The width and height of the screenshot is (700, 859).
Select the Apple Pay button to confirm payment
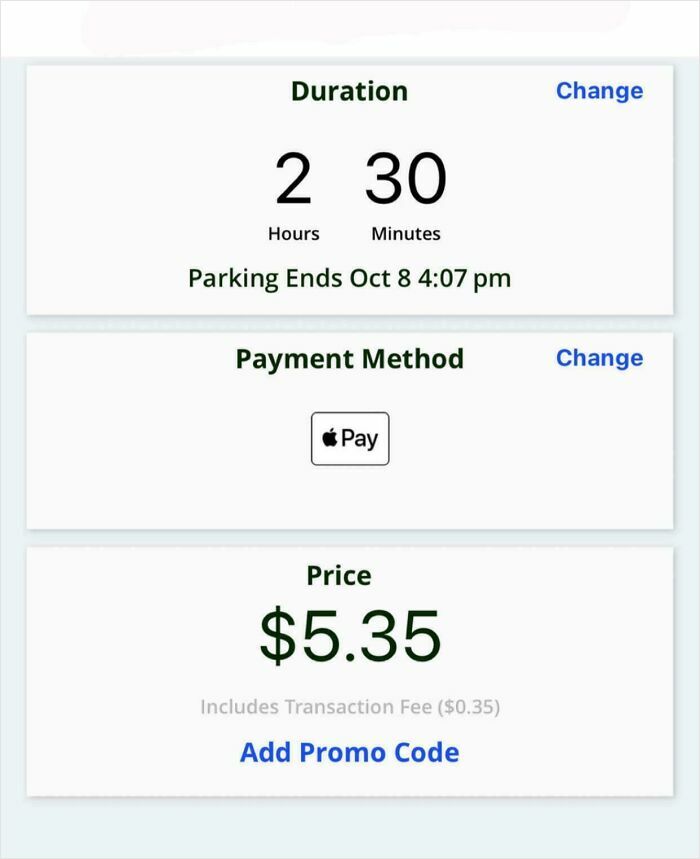[x=349, y=437]
